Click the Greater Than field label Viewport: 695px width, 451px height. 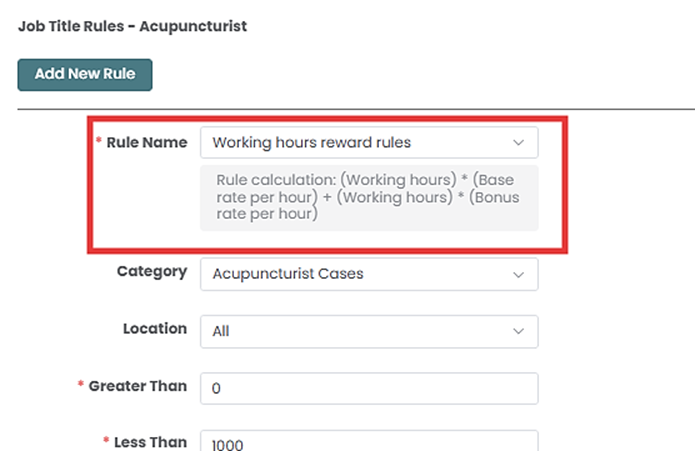click(138, 385)
